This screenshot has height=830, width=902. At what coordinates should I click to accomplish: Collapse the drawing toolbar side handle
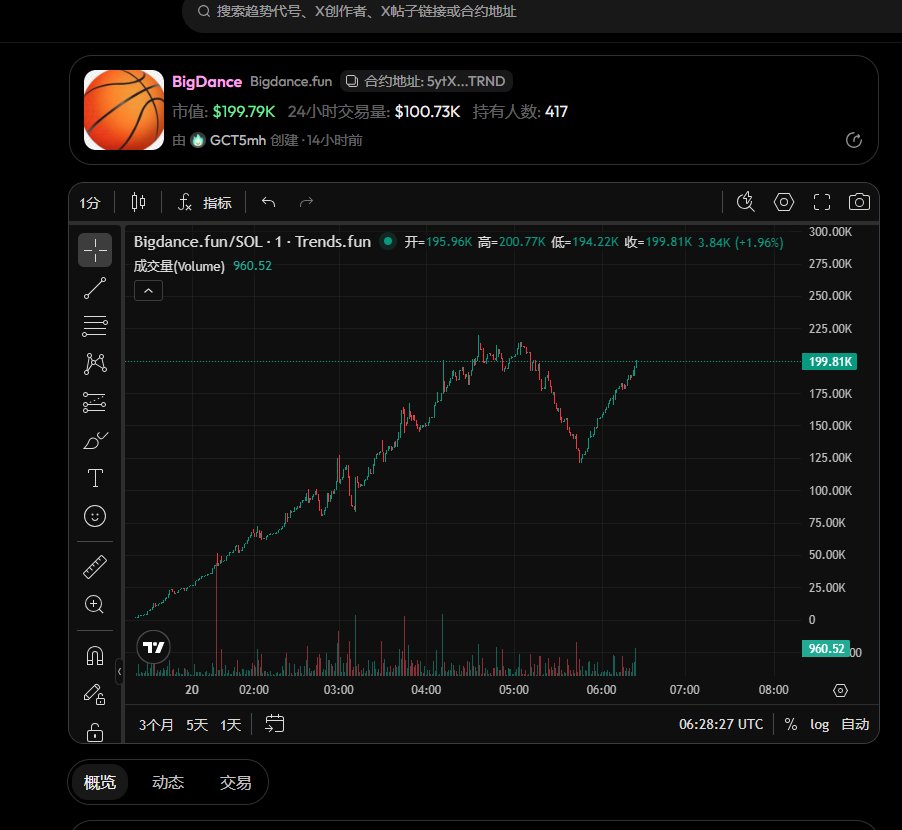(119, 671)
